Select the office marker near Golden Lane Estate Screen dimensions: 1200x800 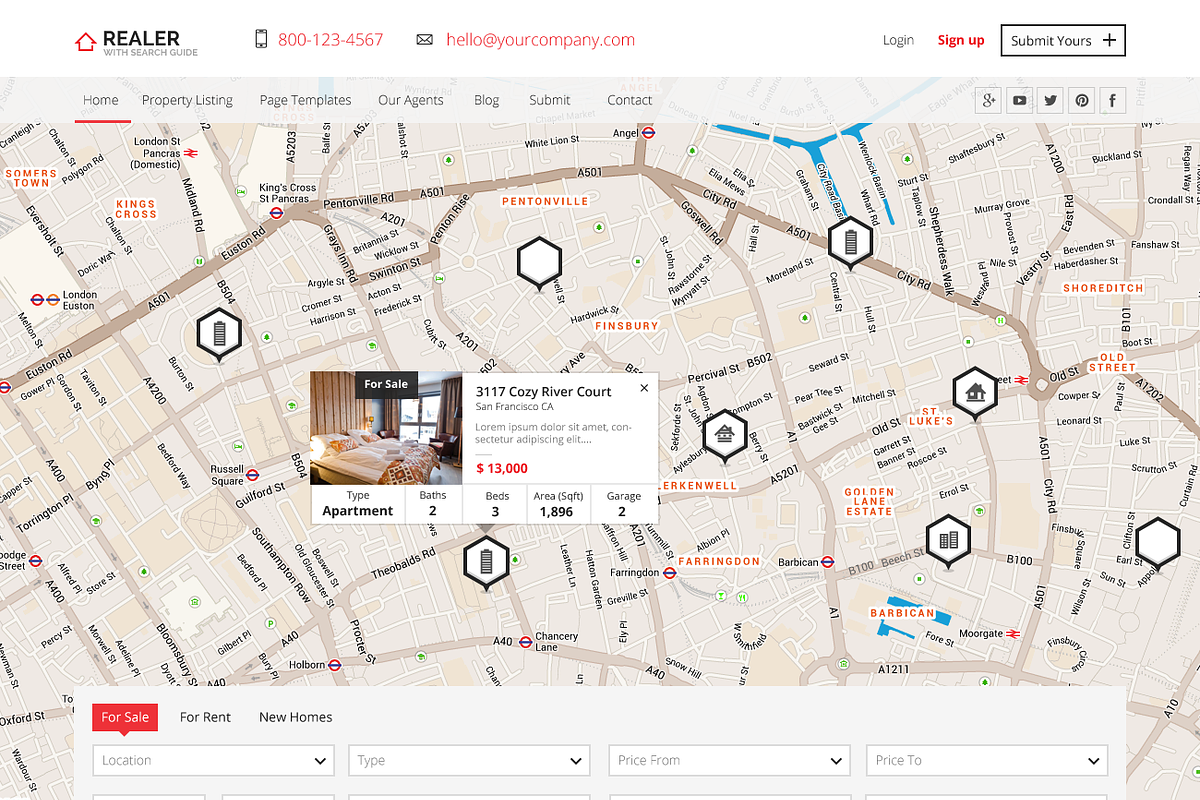(948, 541)
